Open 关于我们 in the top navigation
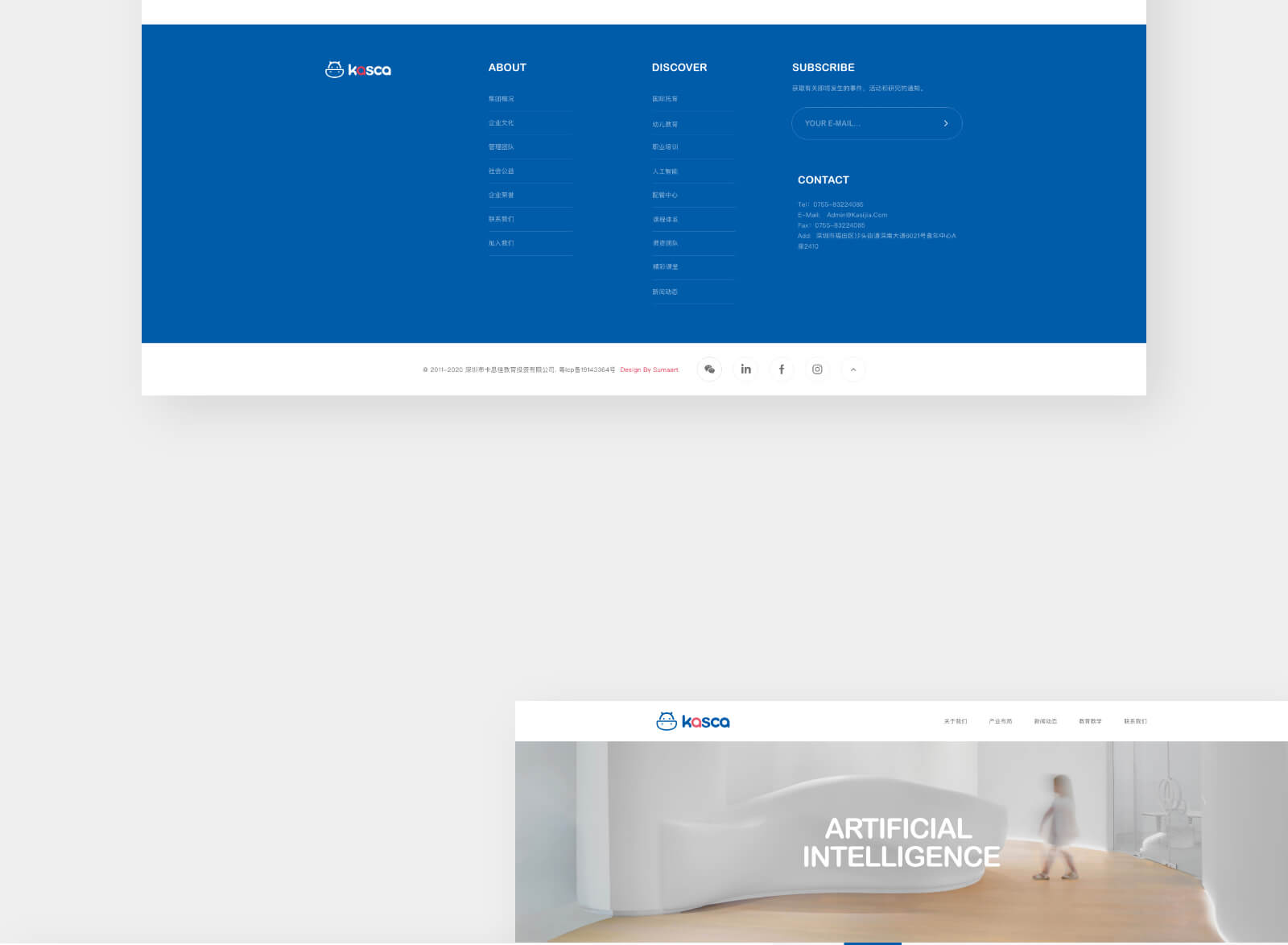The image size is (1288, 945). coord(956,721)
